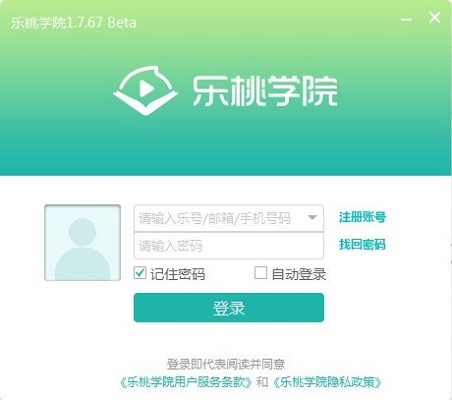Screen dimensions: 452x400
Task: Click the large 乐桃学院 logo text
Action: tap(265, 91)
